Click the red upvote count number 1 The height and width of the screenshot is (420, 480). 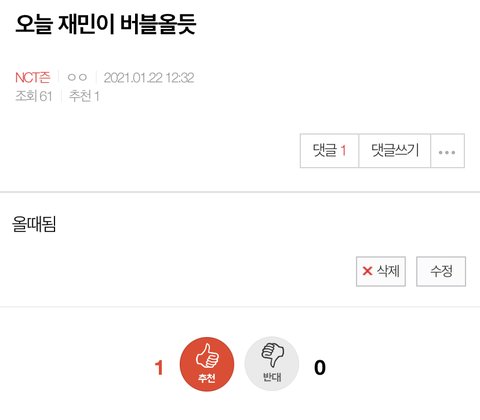pyautogui.click(x=159, y=368)
